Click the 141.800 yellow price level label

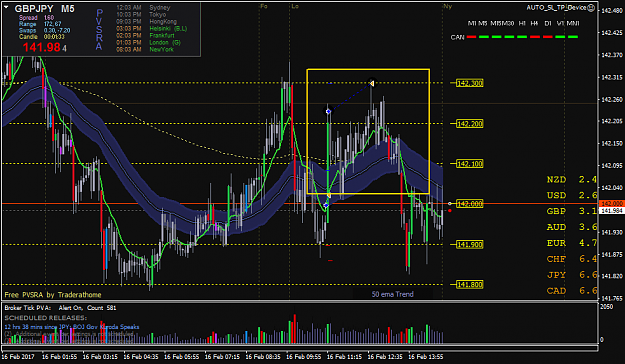[470, 285]
